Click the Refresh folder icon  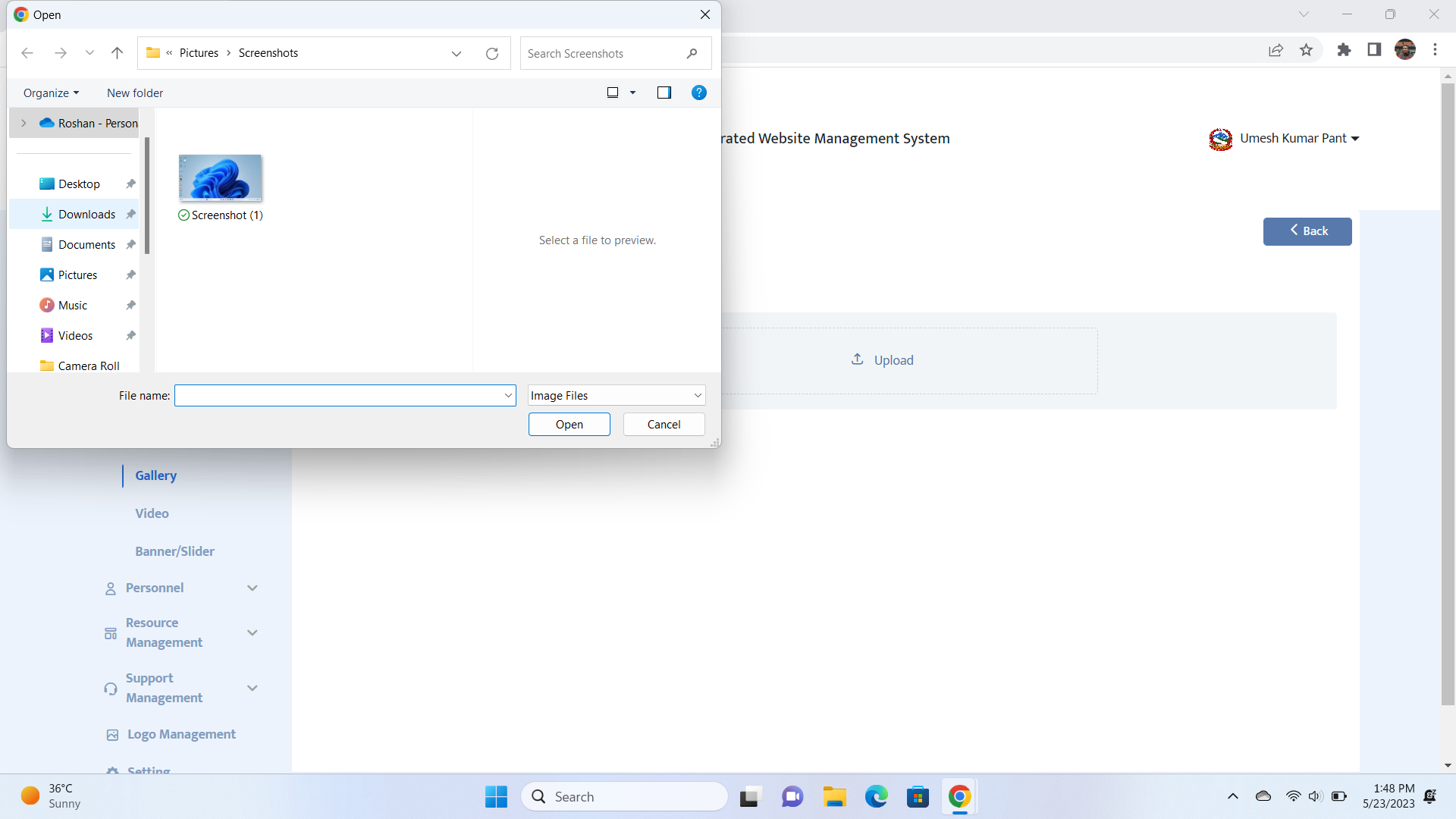click(x=492, y=53)
